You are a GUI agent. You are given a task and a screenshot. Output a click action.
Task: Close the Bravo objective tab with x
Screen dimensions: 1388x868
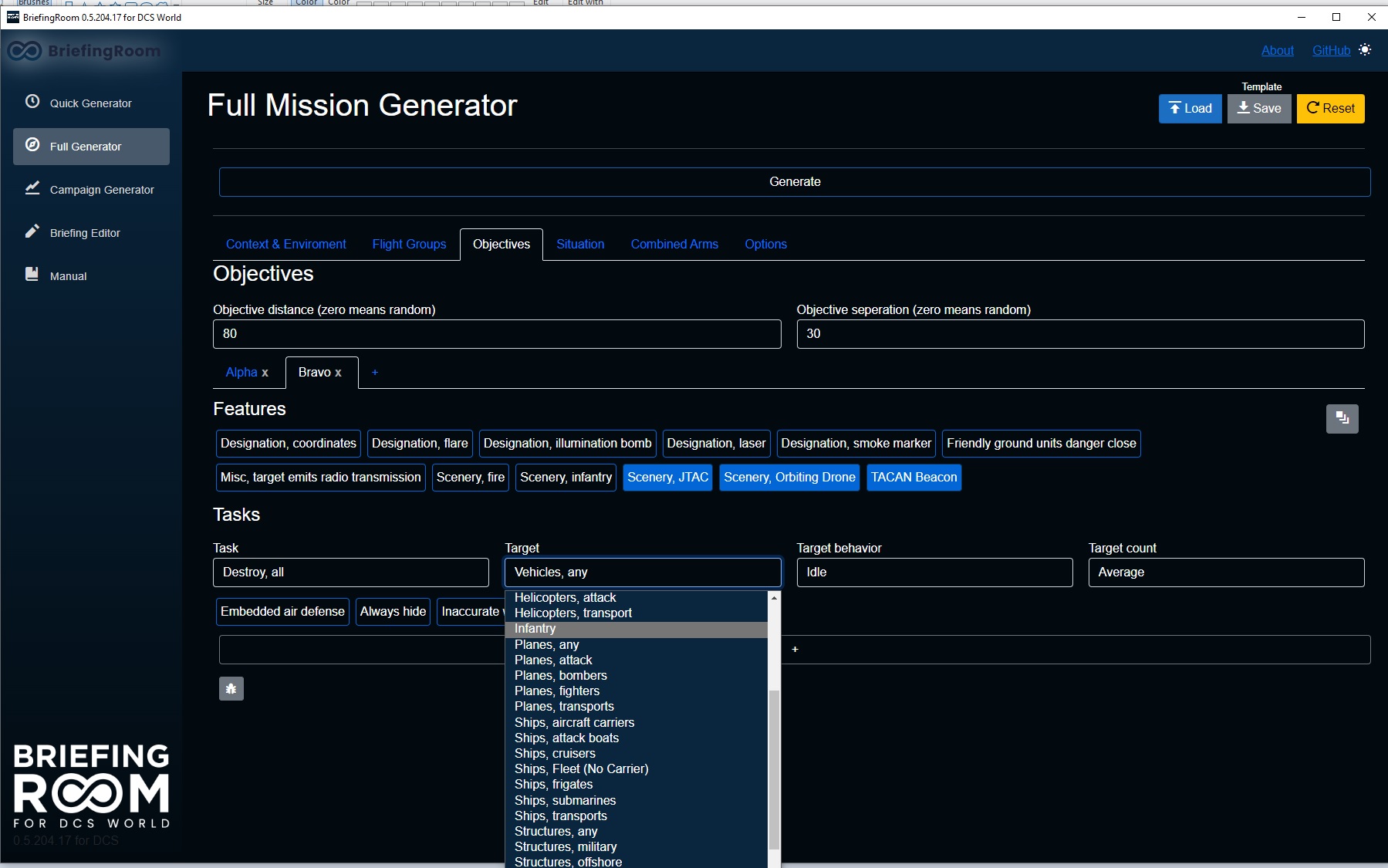(x=338, y=373)
